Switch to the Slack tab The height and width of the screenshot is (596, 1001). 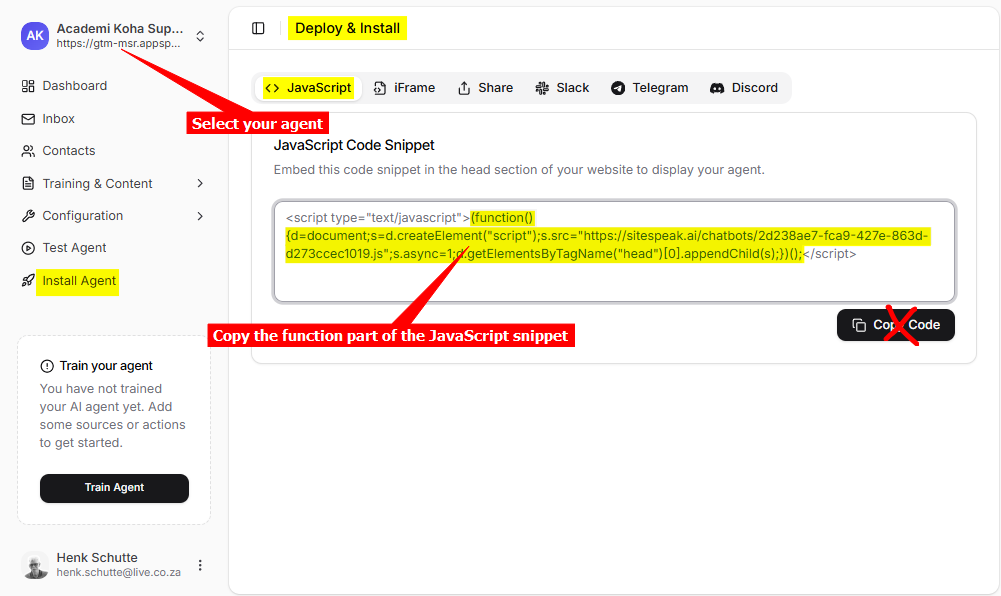point(562,88)
